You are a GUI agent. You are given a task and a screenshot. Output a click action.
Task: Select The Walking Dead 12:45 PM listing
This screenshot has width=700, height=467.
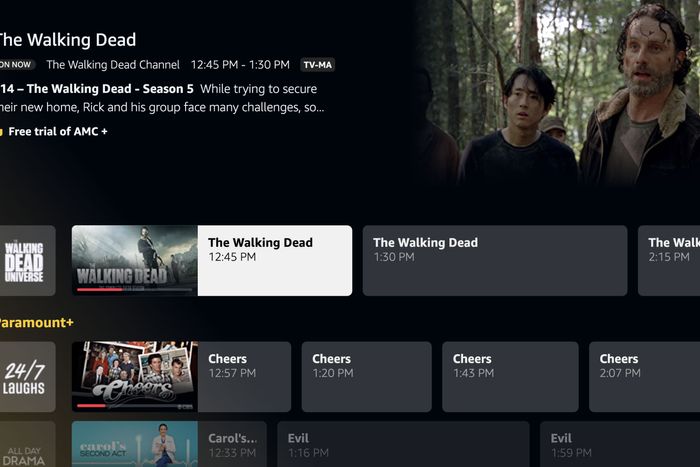[275, 260]
